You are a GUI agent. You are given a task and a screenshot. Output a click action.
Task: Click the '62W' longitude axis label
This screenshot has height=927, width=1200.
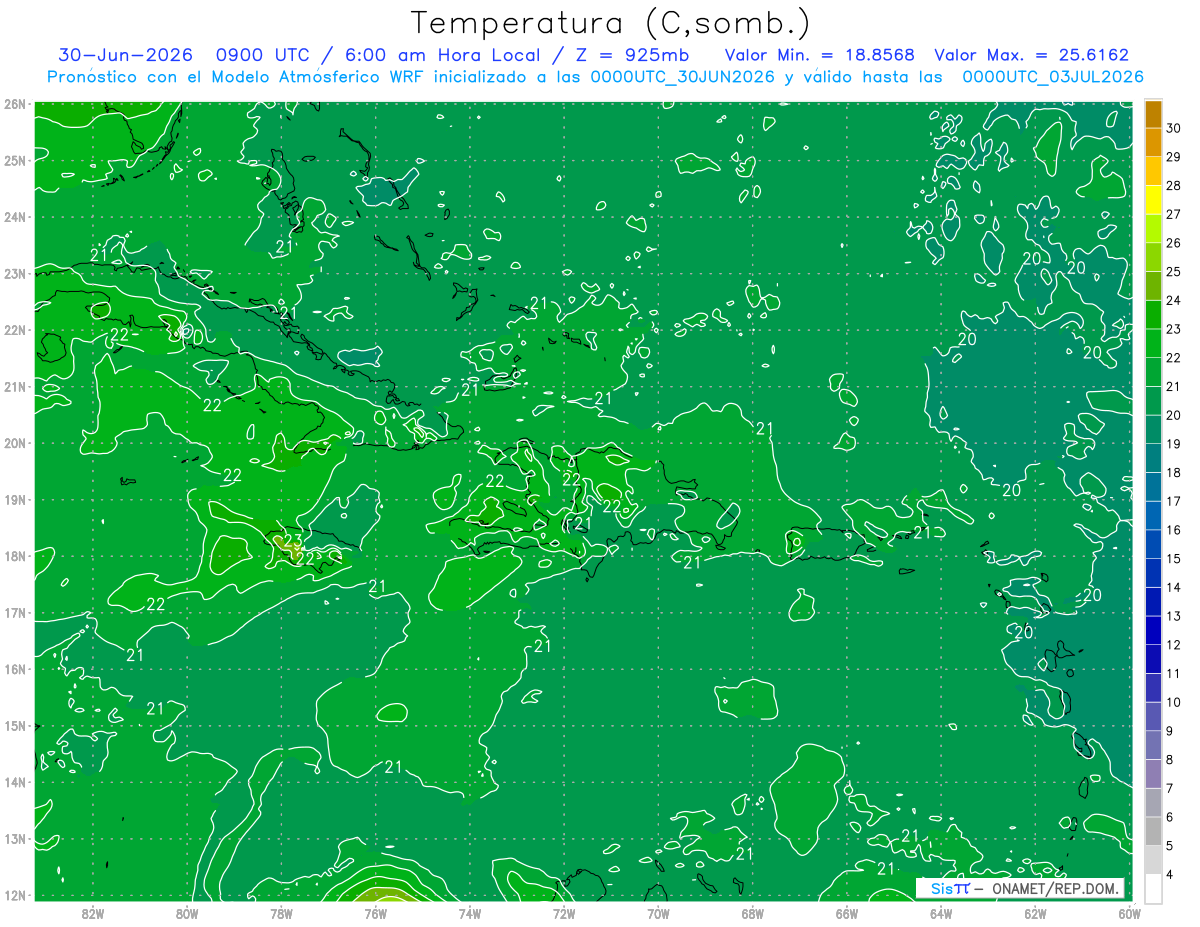point(1035,912)
